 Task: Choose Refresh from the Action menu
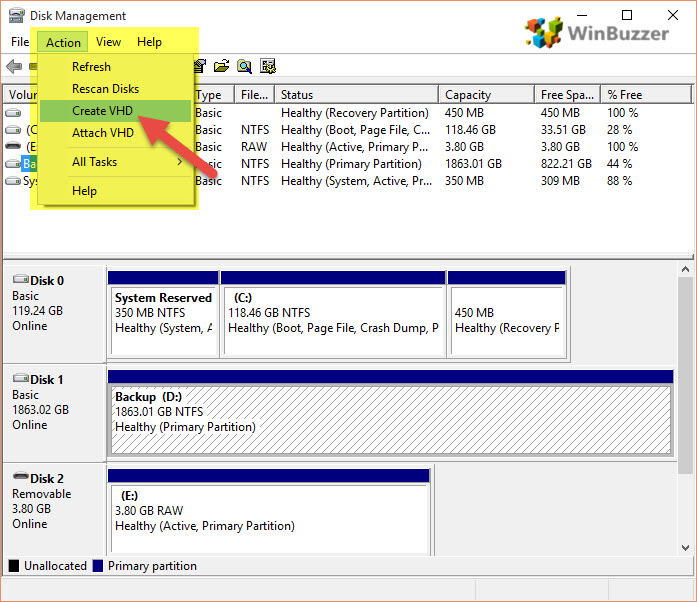(x=116, y=67)
